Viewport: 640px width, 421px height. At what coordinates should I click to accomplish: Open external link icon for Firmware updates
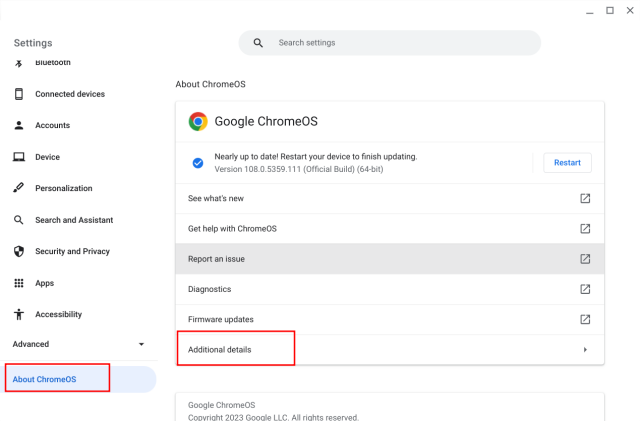tap(585, 319)
